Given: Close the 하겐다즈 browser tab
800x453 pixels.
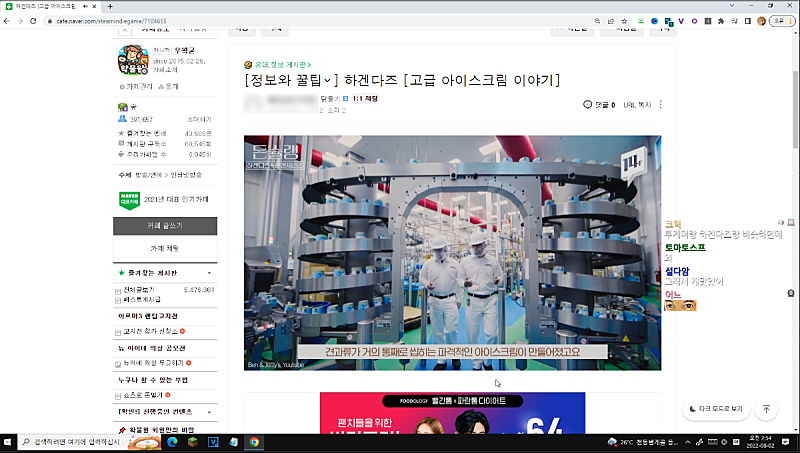Looking at the screenshot, I should point(94,6).
